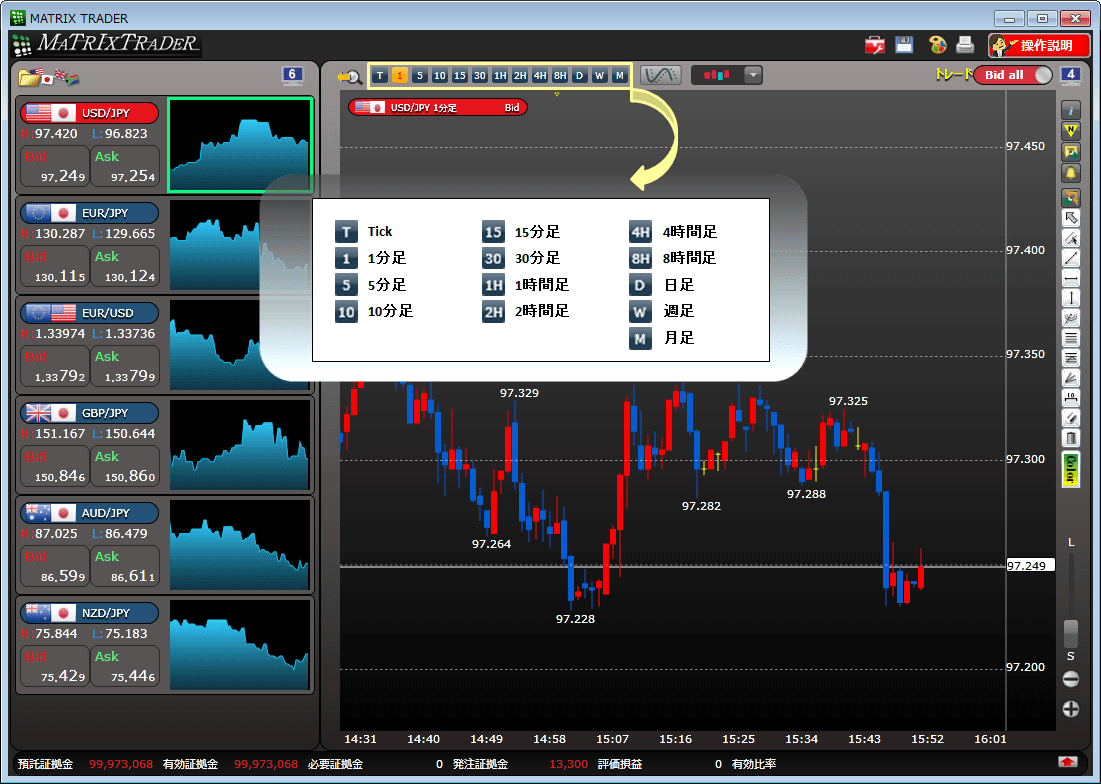Click the bell alert icon
The width and height of the screenshot is (1101, 784).
pyautogui.click(x=1071, y=173)
